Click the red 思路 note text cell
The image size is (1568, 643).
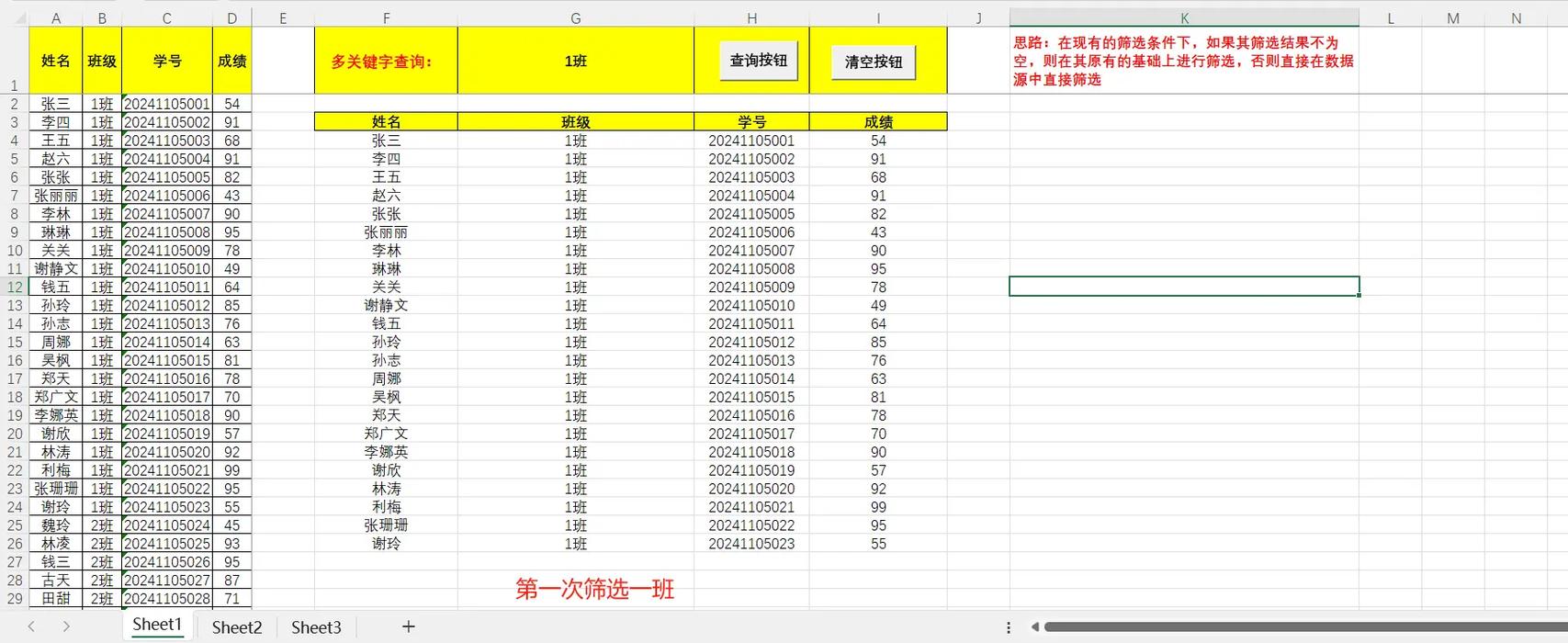pyautogui.click(x=1183, y=62)
